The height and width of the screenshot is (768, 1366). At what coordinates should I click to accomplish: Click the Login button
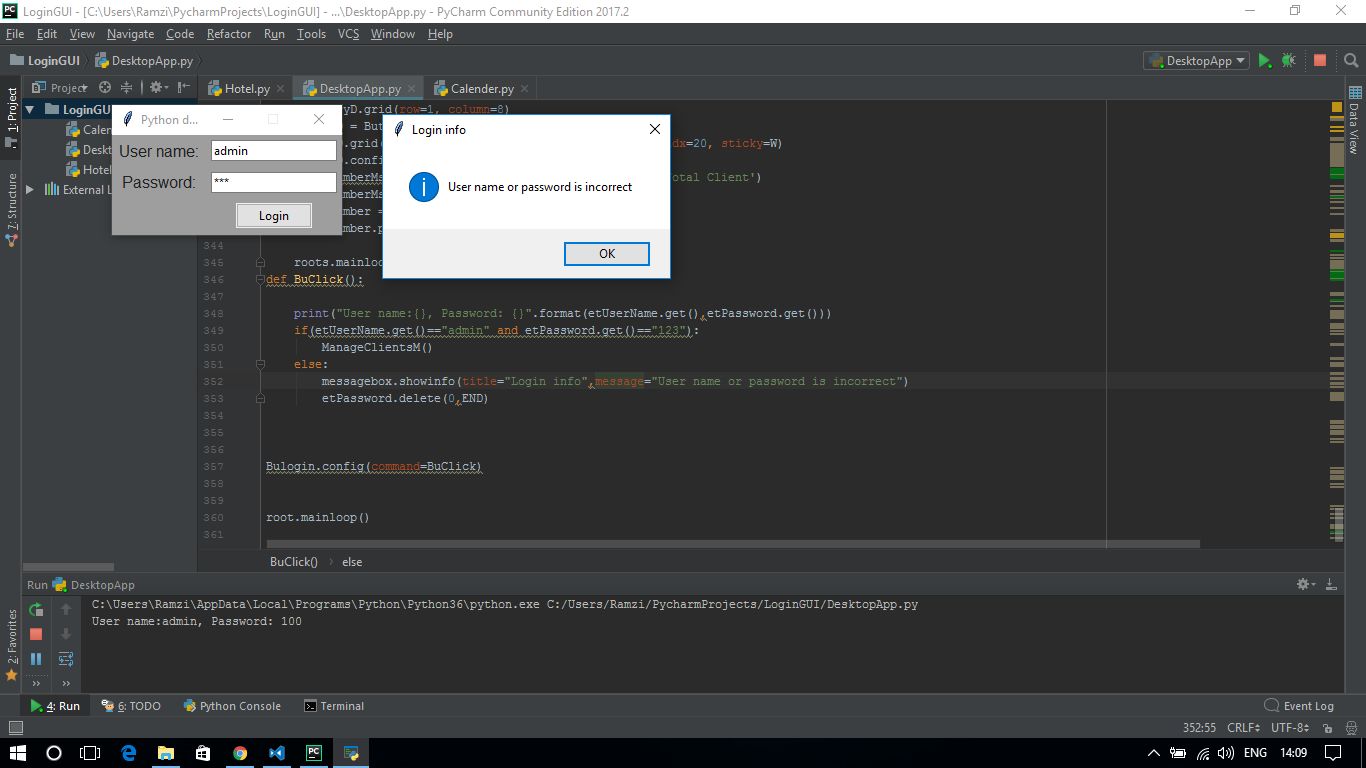[273, 216]
